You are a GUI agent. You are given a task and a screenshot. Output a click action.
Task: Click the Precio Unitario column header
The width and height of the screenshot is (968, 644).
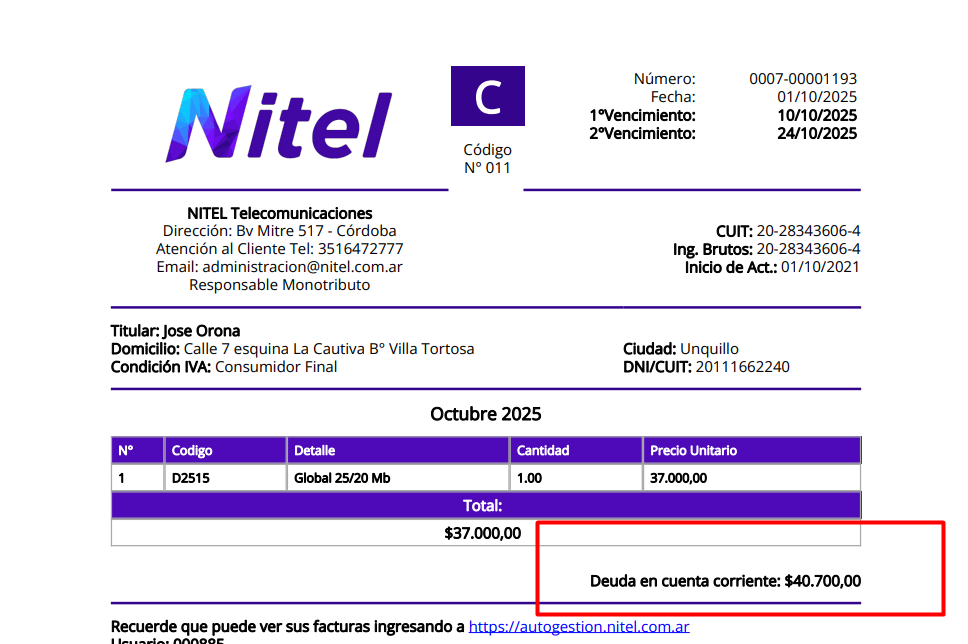tap(693, 451)
